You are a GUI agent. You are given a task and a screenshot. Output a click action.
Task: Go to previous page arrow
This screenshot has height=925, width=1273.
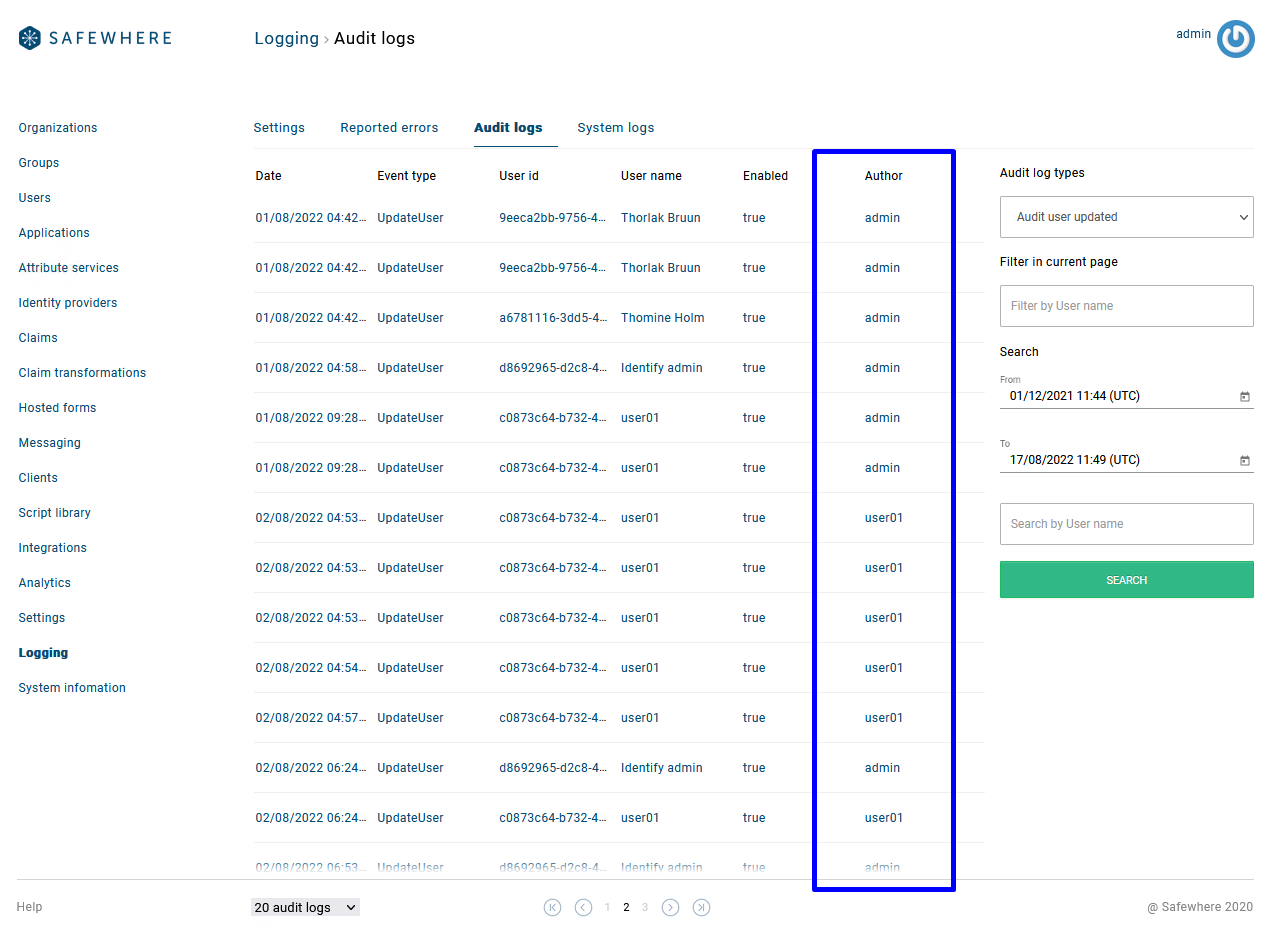coord(583,907)
